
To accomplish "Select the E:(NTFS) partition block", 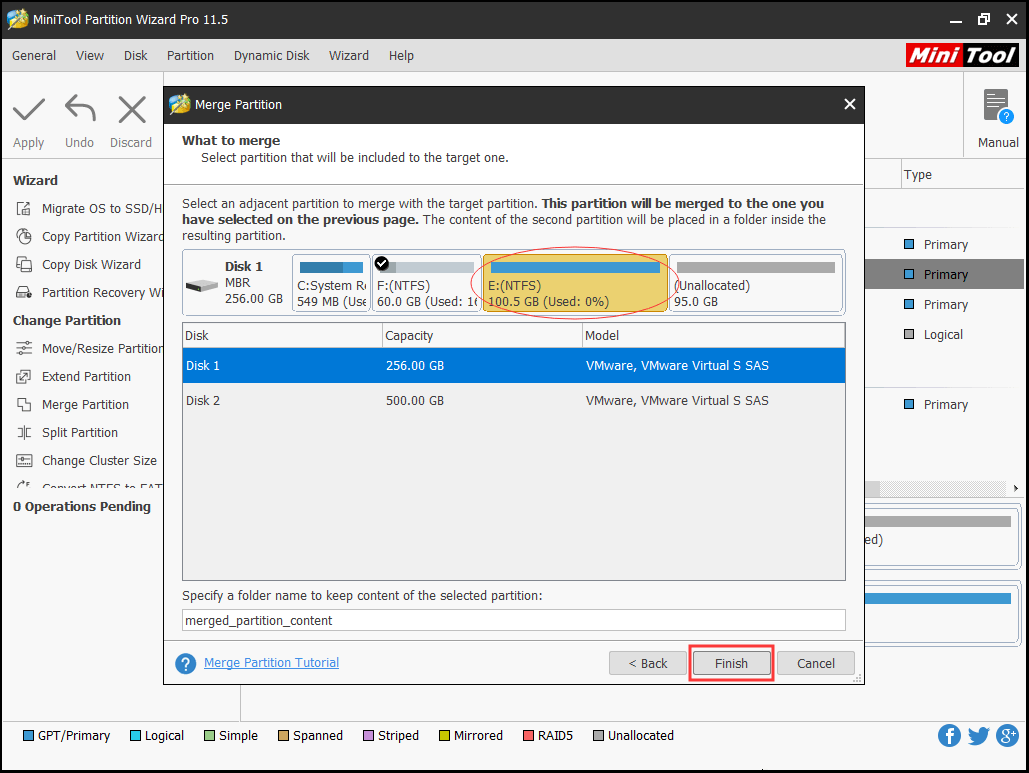I will coord(575,283).
